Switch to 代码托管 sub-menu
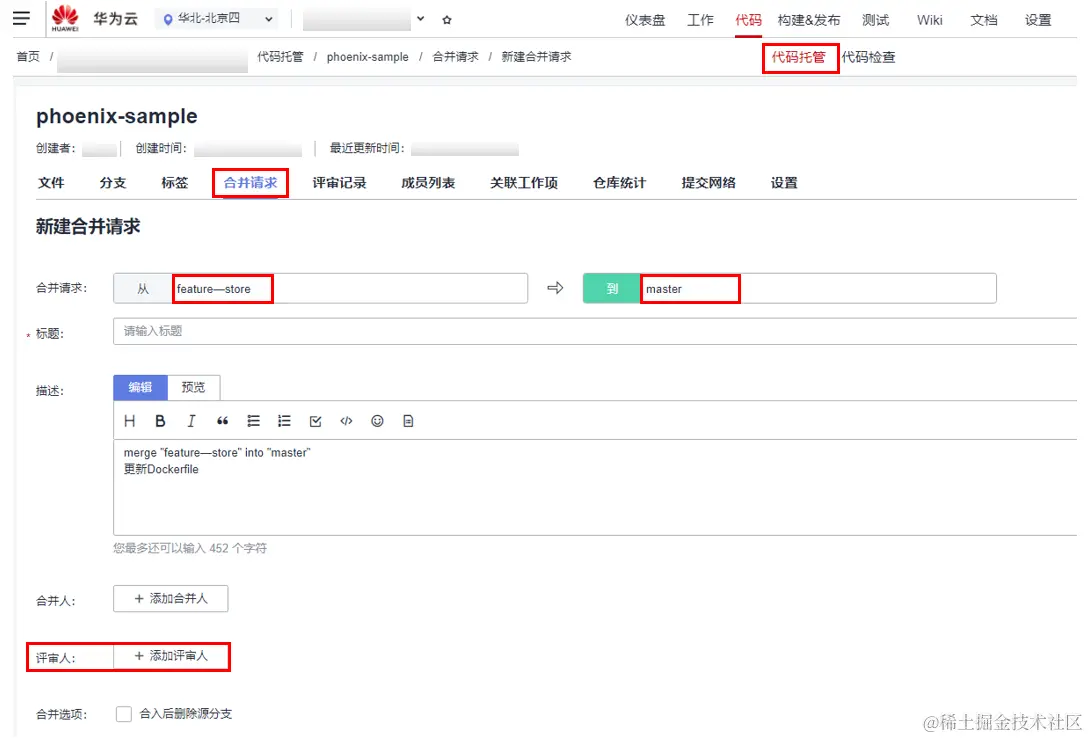The image size is (1089, 739). tap(799, 58)
